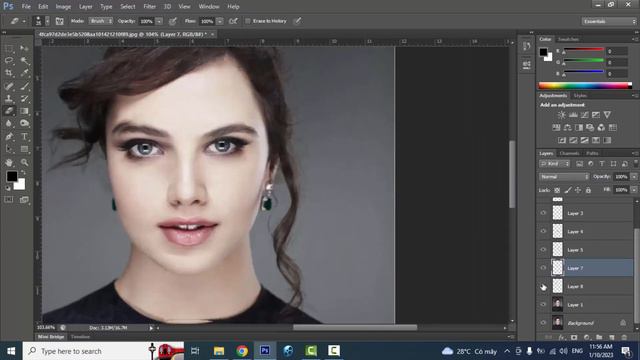Viewport: 640px width, 360px height.
Task: Toggle Lock transparent pixels
Action: [x=557, y=190]
